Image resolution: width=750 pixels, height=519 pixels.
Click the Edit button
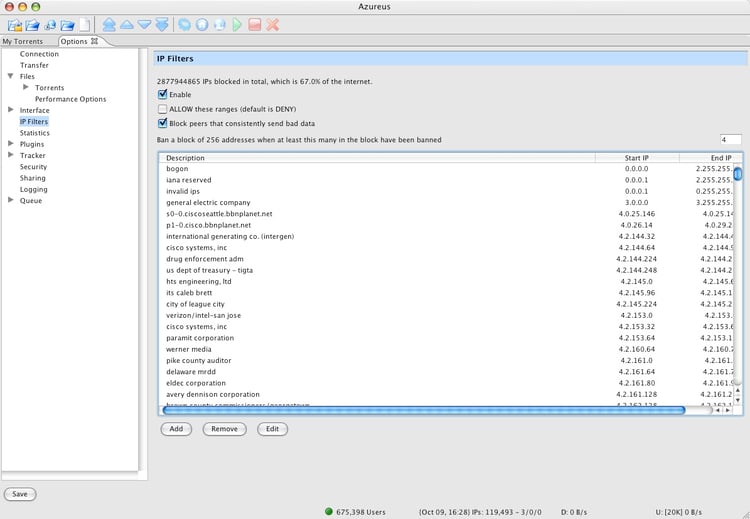(272, 429)
